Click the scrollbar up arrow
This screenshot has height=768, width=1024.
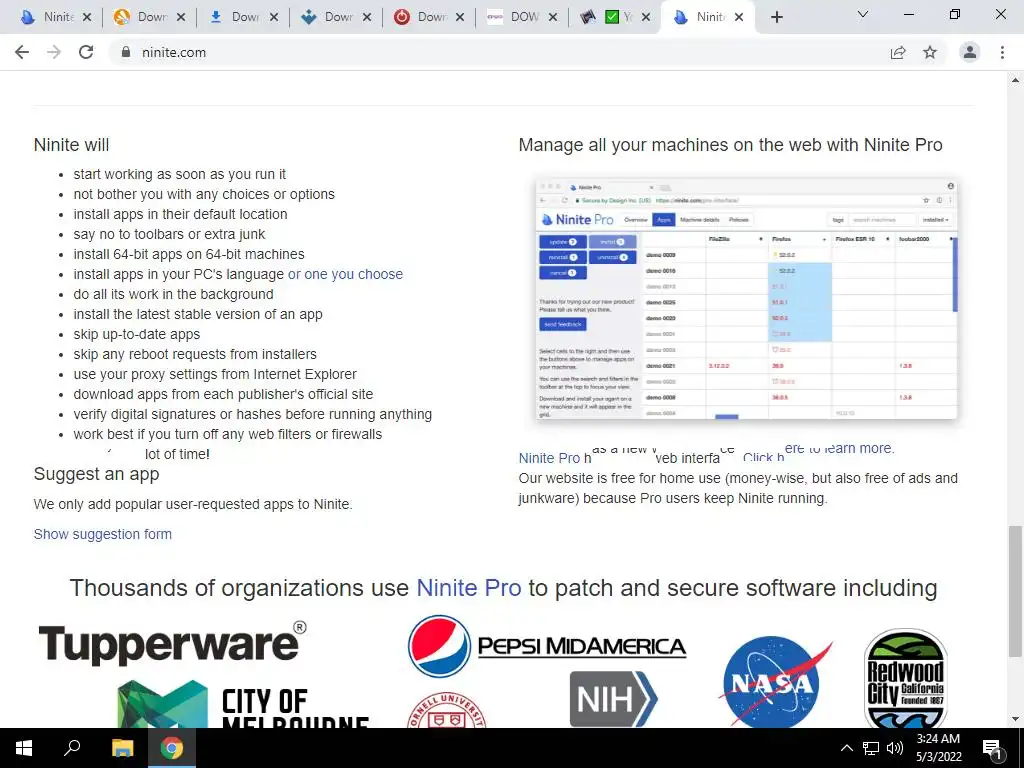(1015, 80)
